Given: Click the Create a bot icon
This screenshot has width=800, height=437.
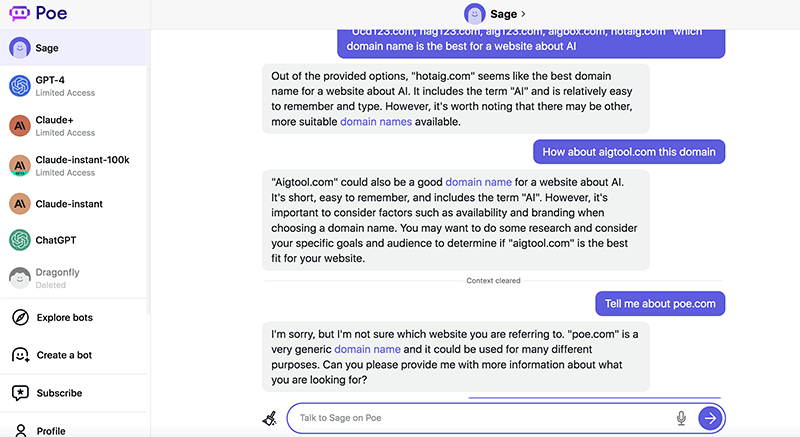Looking at the screenshot, I should (20, 355).
